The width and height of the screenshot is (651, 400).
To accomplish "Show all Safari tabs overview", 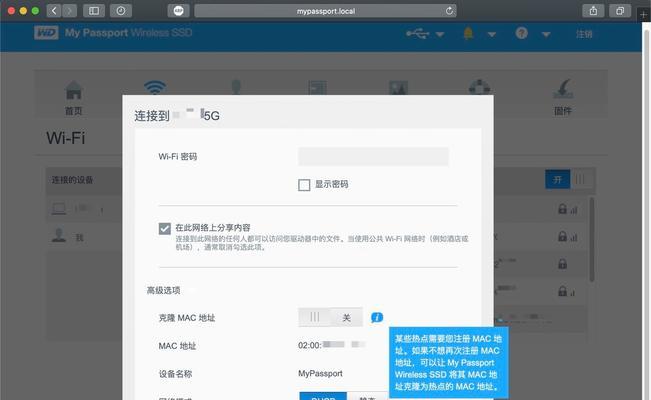I will pos(620,11).
